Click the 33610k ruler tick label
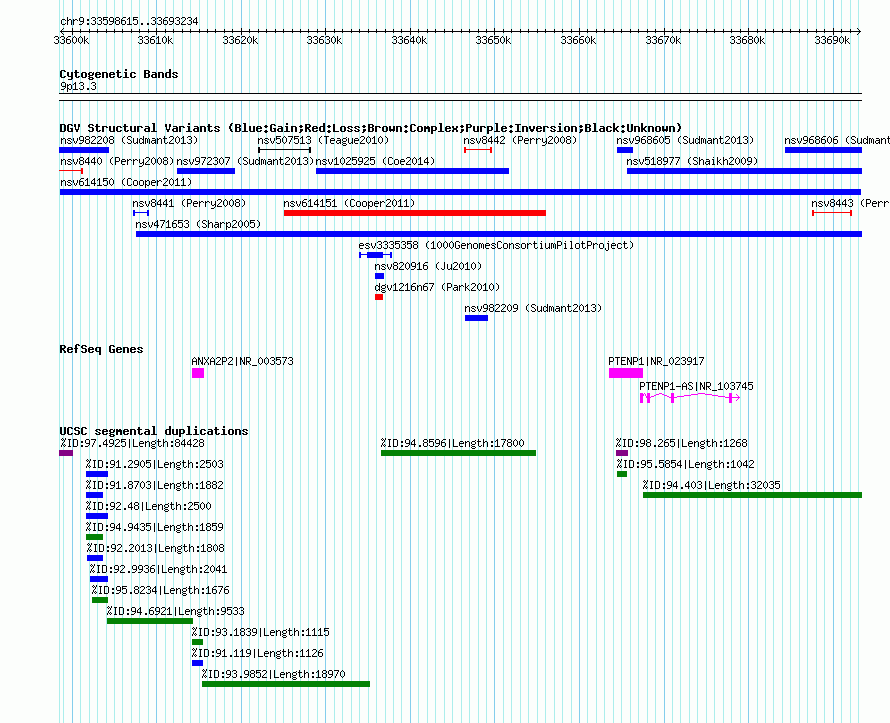This screenshot has height=723, width=890. [156, 40]
